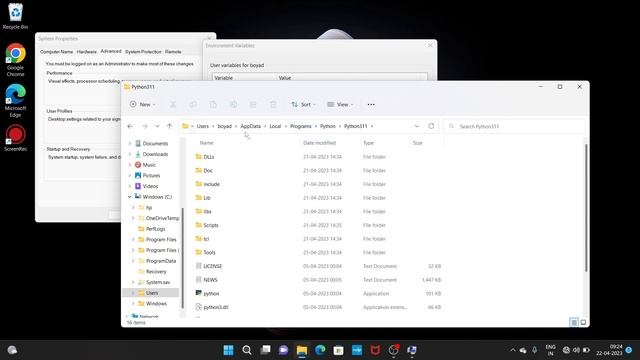Image resolution: width=640 pixels, height=360 pixels.
Task: Click the Share icon in toolbar
Action: click(253, 104)
